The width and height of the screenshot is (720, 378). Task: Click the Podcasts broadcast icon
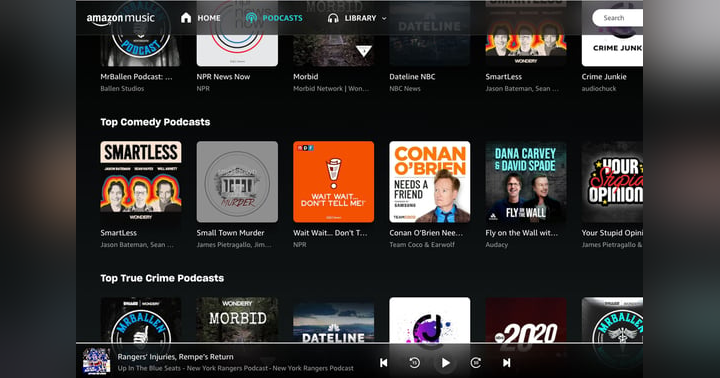[x=251, y=18]
